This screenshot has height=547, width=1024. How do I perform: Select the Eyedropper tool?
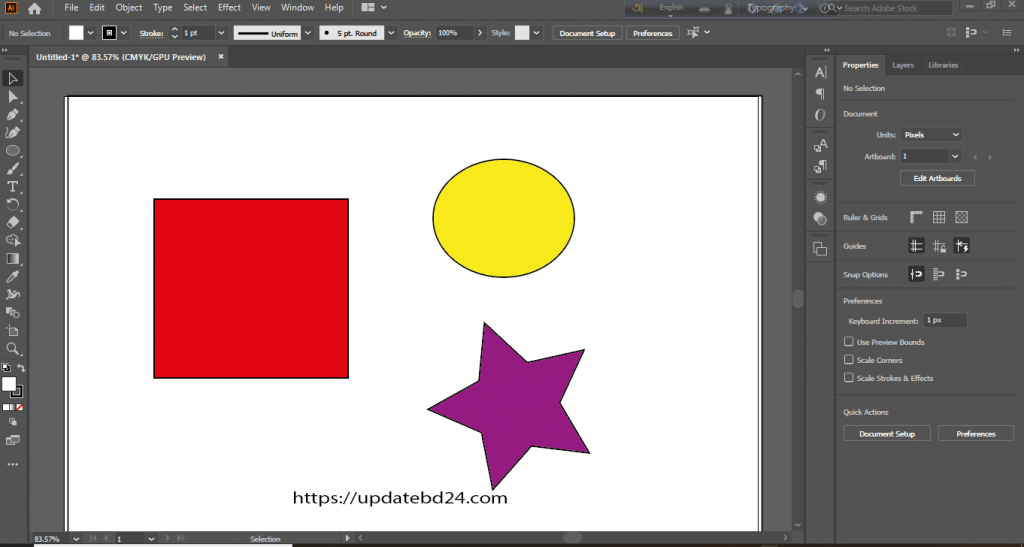tap(13, 277)
